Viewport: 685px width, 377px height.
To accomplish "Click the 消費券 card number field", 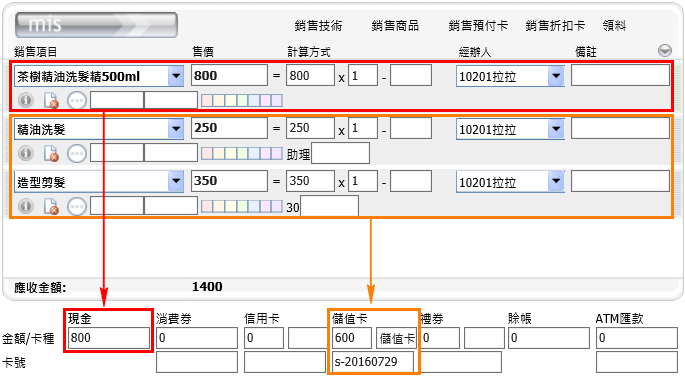I will (x=197, y=362).
